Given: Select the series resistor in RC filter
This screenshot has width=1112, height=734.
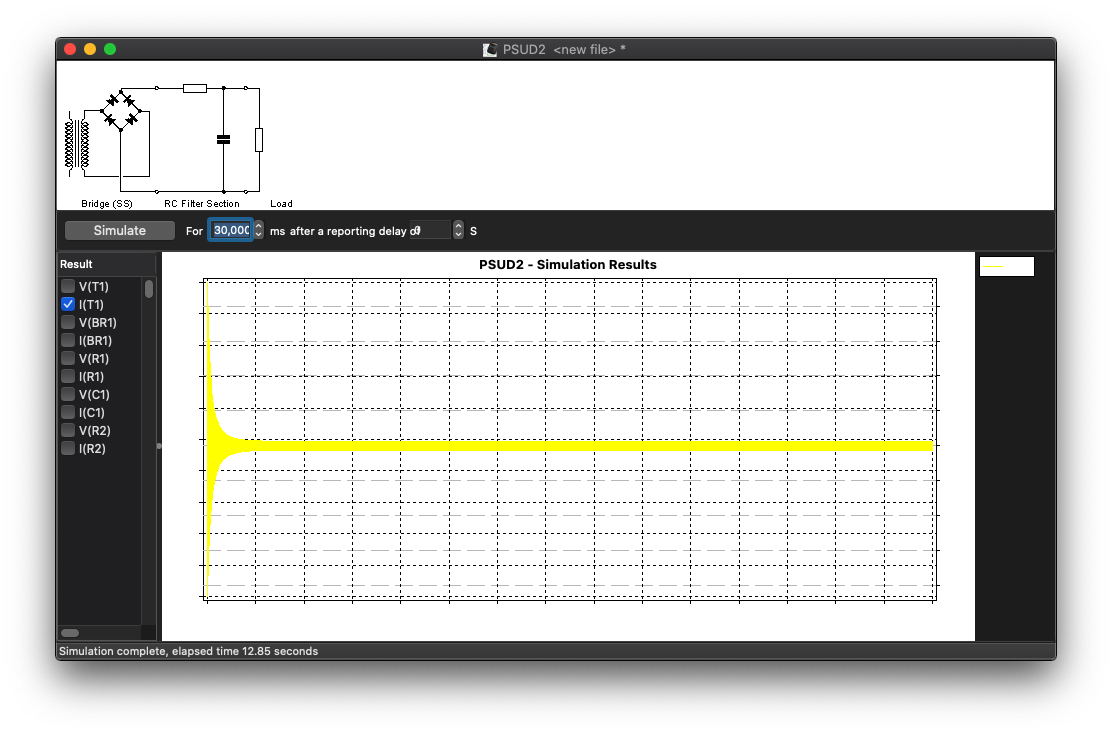Looking at the screenshot, I should click(195, 89).
